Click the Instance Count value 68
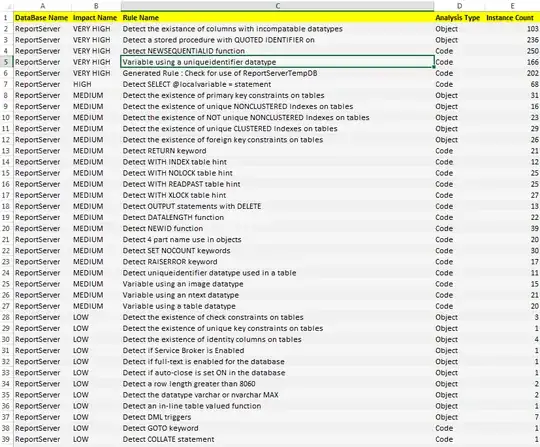The width and height of the screenshot is (540, 447). (x=512, y=84)
